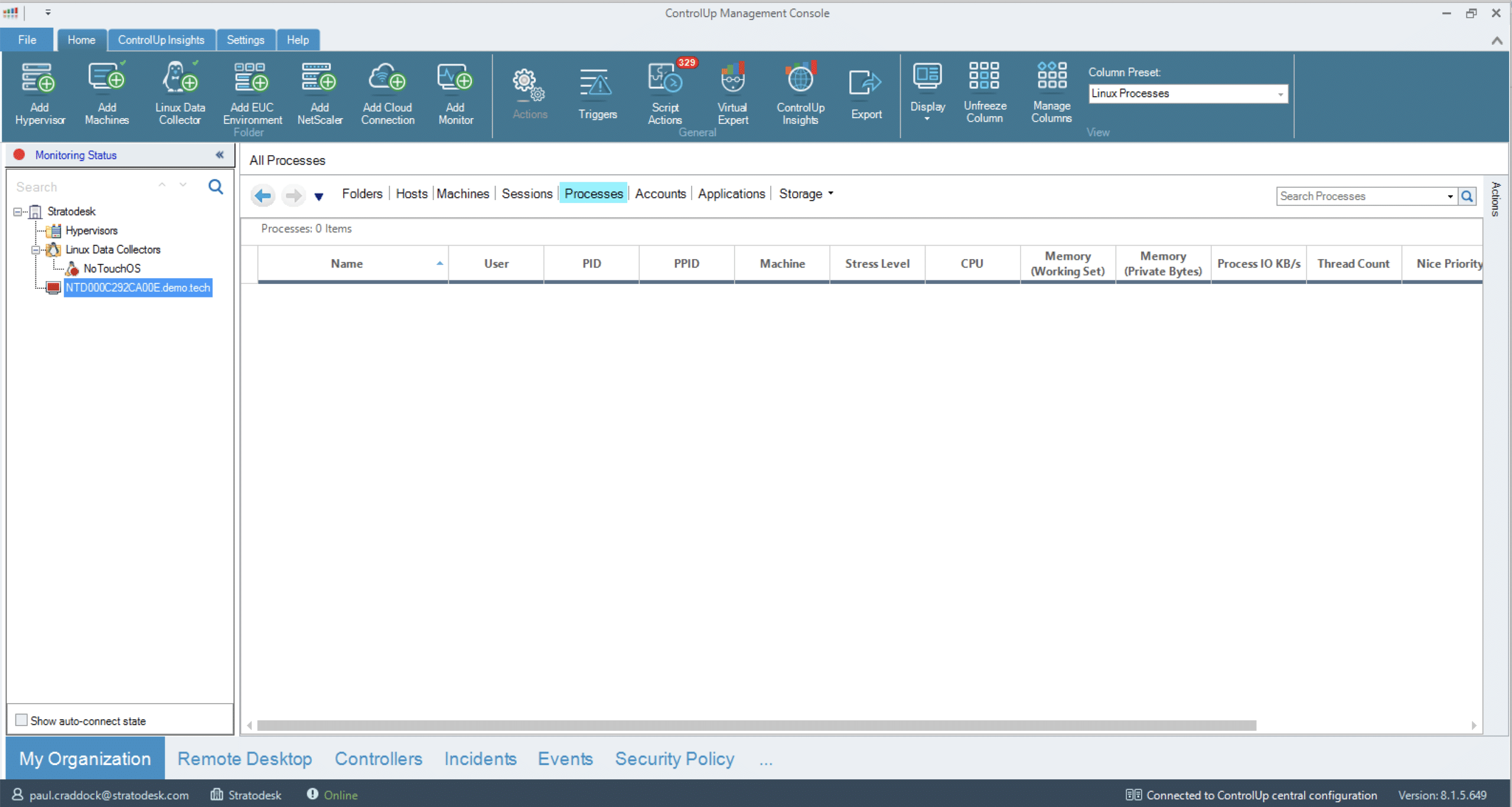This screenshot has height=807, width=1512.
Task: Switch to the Applications view
Action: click(x=731, y=194)
